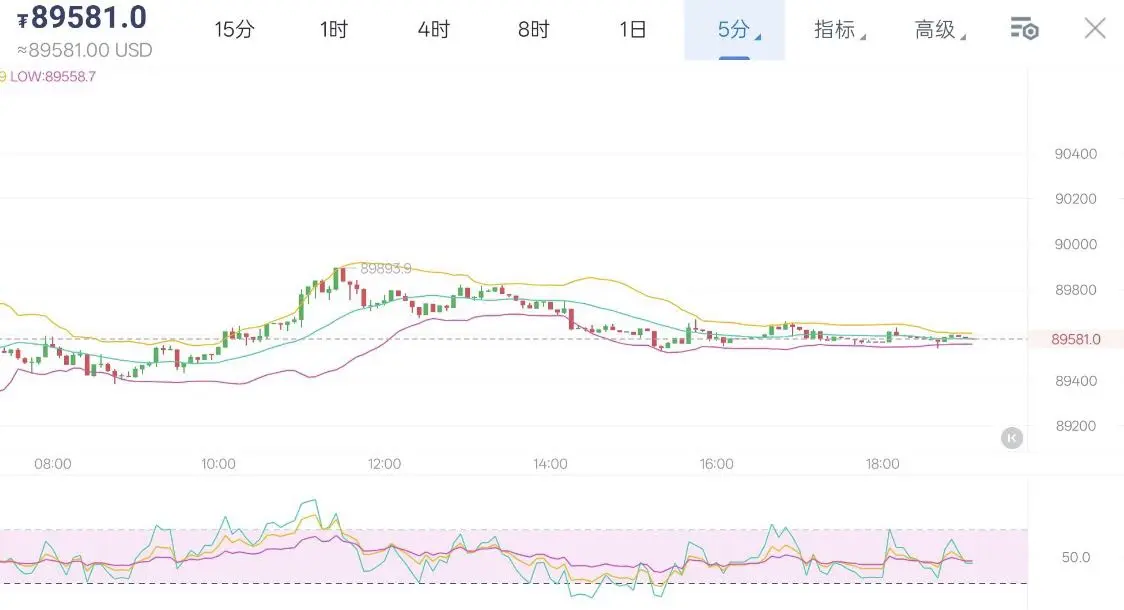Click the 18:00 time axis label
The height and width of the screenshot is (610, 1124).
(x=882, y=464)
